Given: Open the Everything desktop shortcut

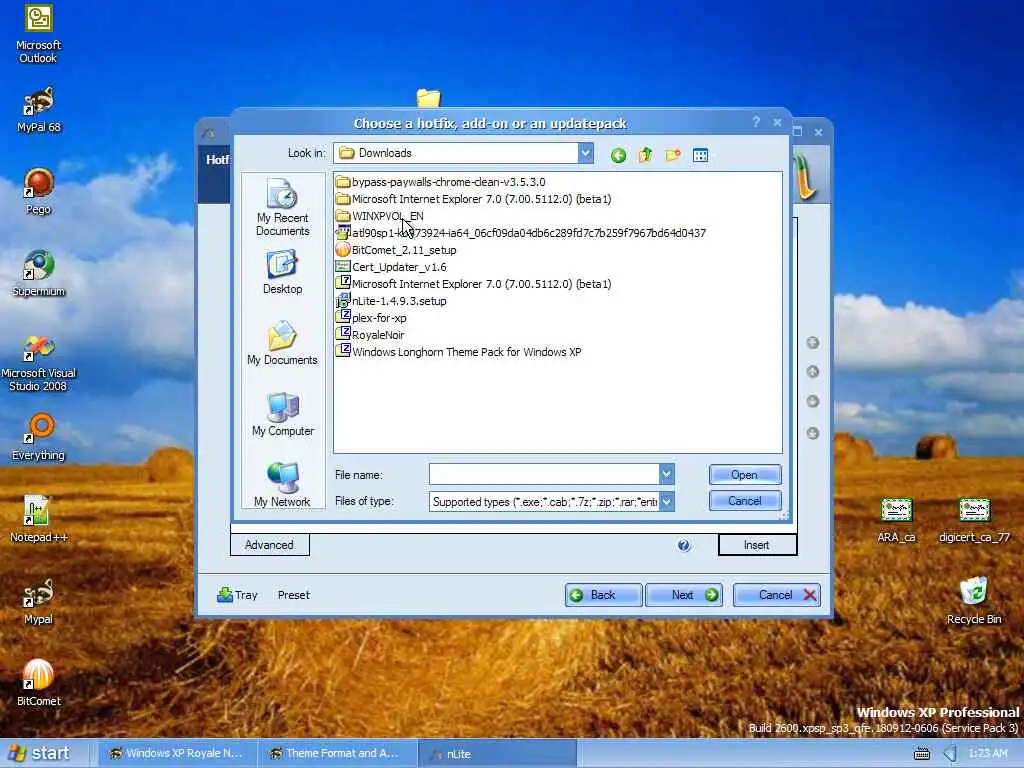Looking at the screenshot, I should [39, 438].
